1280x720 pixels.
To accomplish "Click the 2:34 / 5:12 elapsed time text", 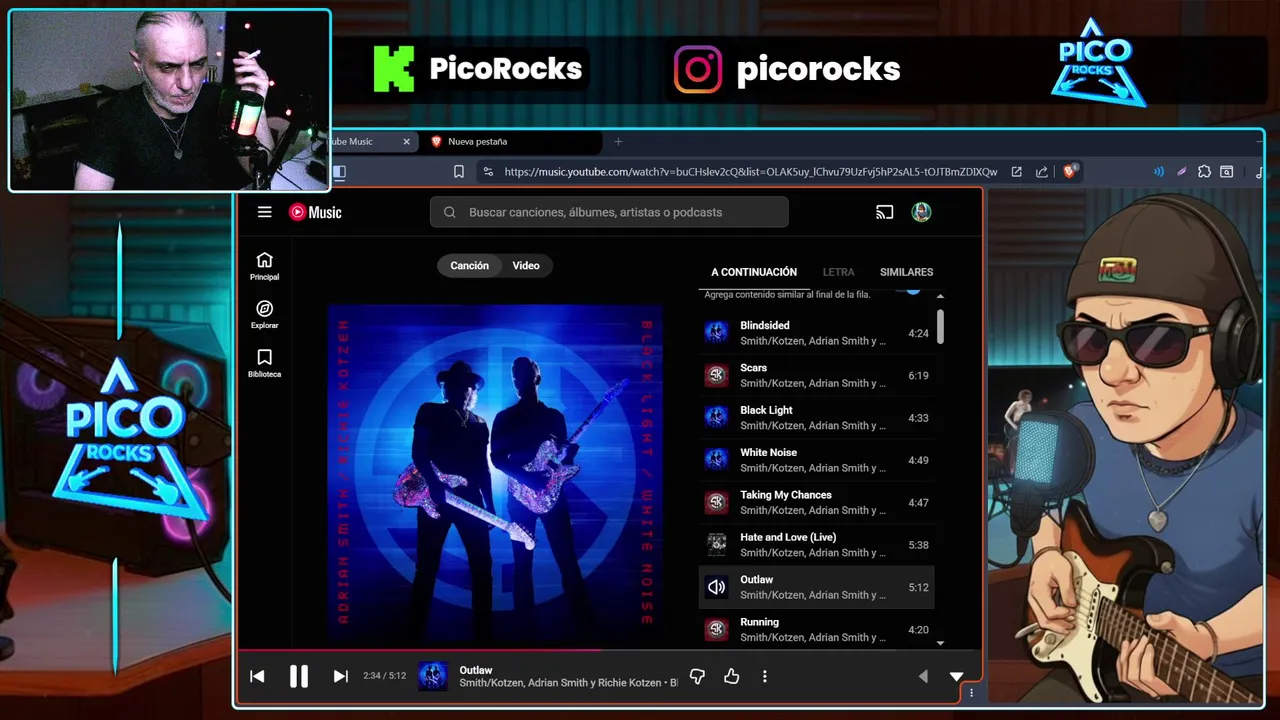I will (384, 676).
